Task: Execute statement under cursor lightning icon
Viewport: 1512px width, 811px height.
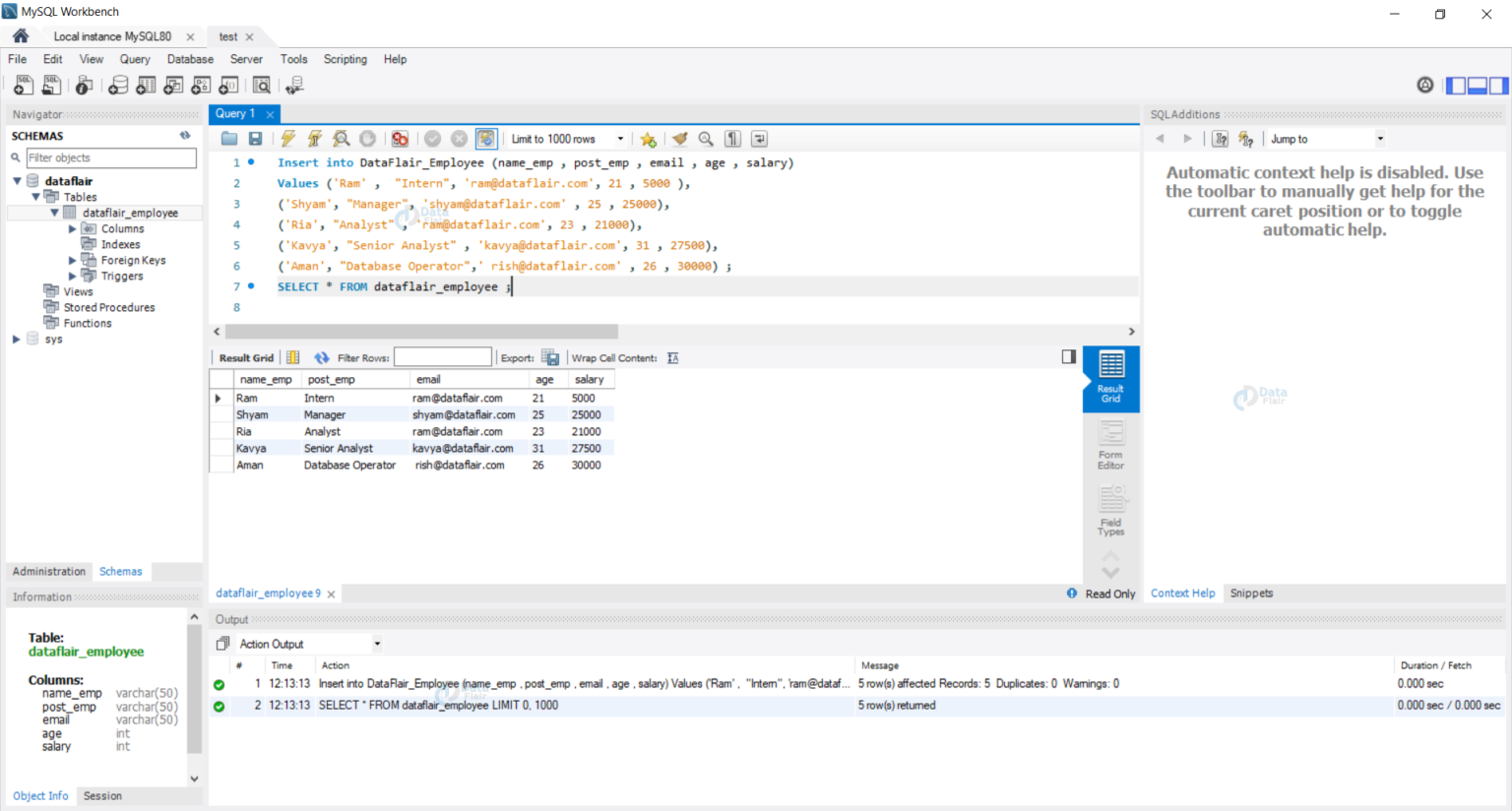Action: 314,139
